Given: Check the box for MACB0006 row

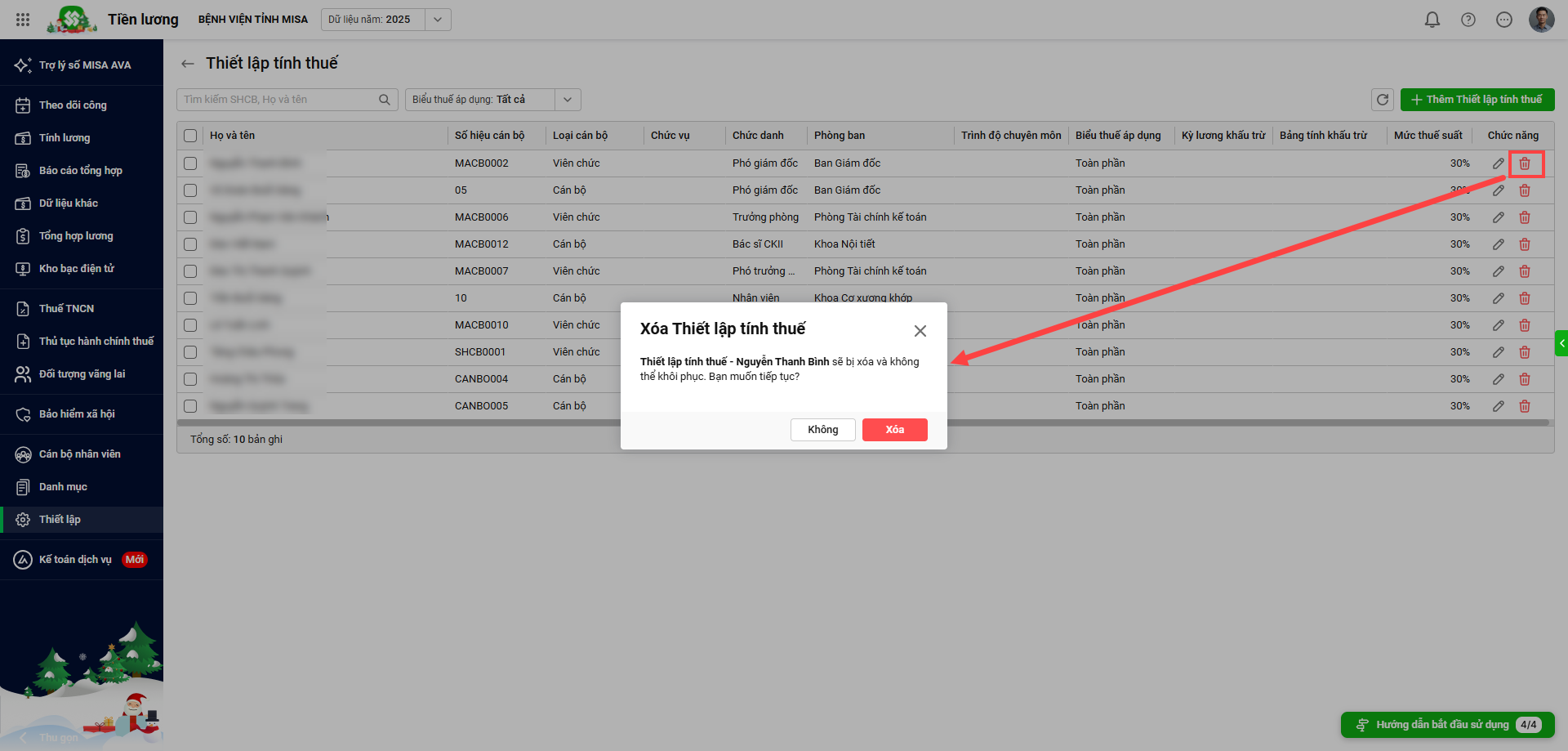Looking at the screenshot, I should point(190,217).
